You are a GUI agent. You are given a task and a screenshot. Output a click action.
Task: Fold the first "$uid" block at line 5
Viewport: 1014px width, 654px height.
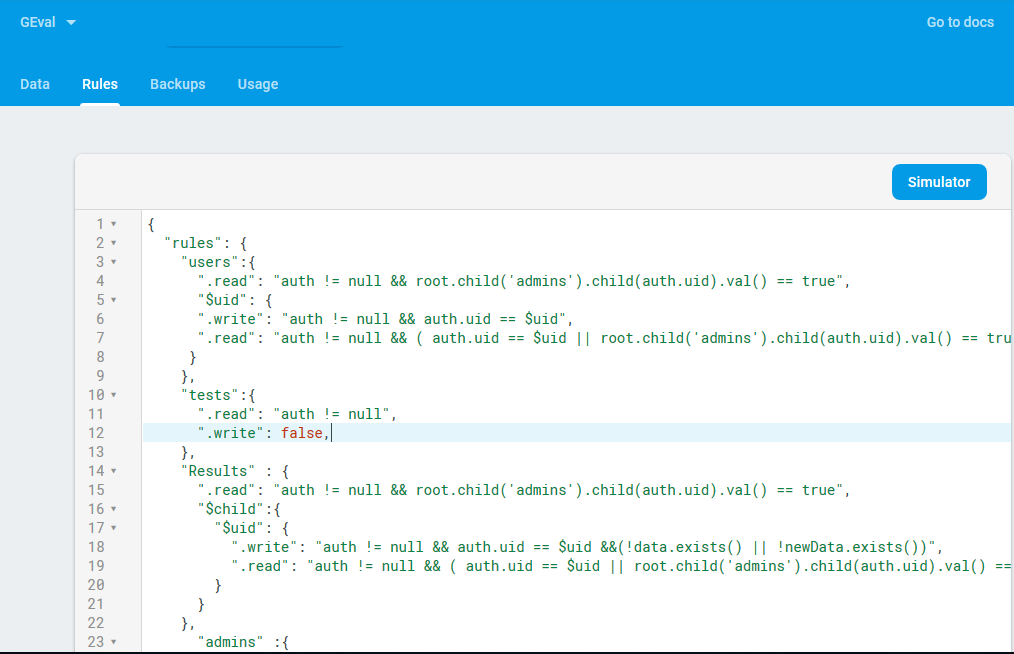(x=114, y=300)
